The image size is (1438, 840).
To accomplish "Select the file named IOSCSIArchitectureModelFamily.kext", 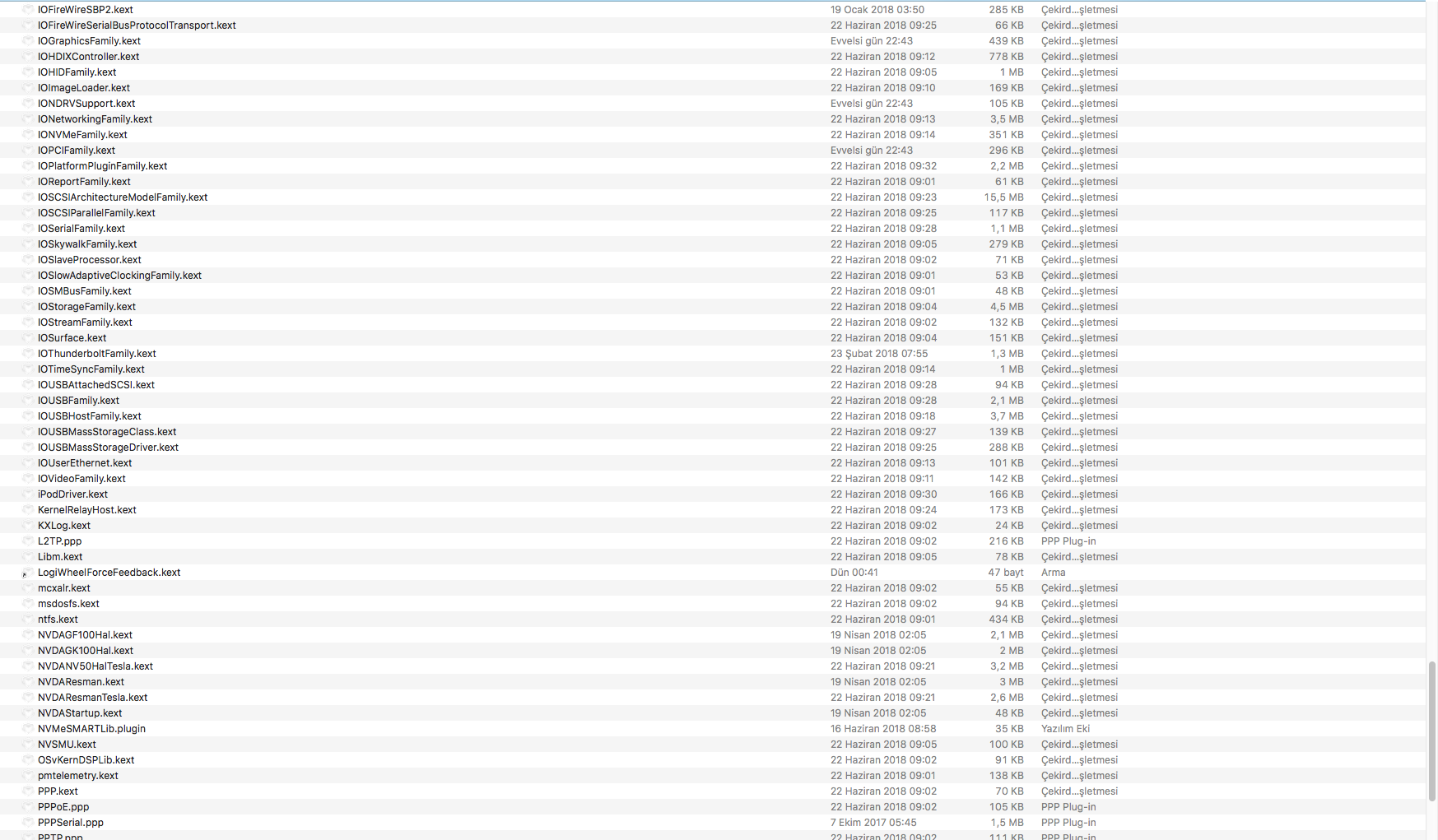I will pyautogui.click(x=122, y=197).
